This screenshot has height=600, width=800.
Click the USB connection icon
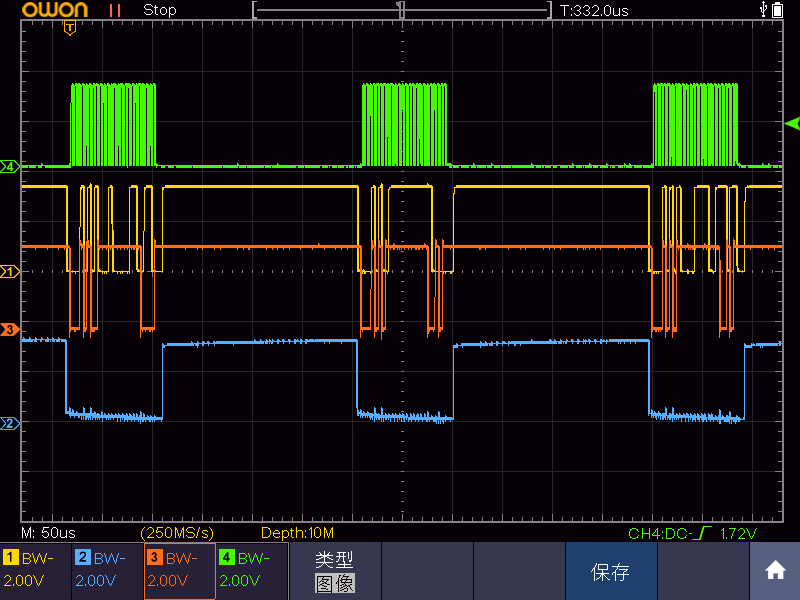pos(763,9)
